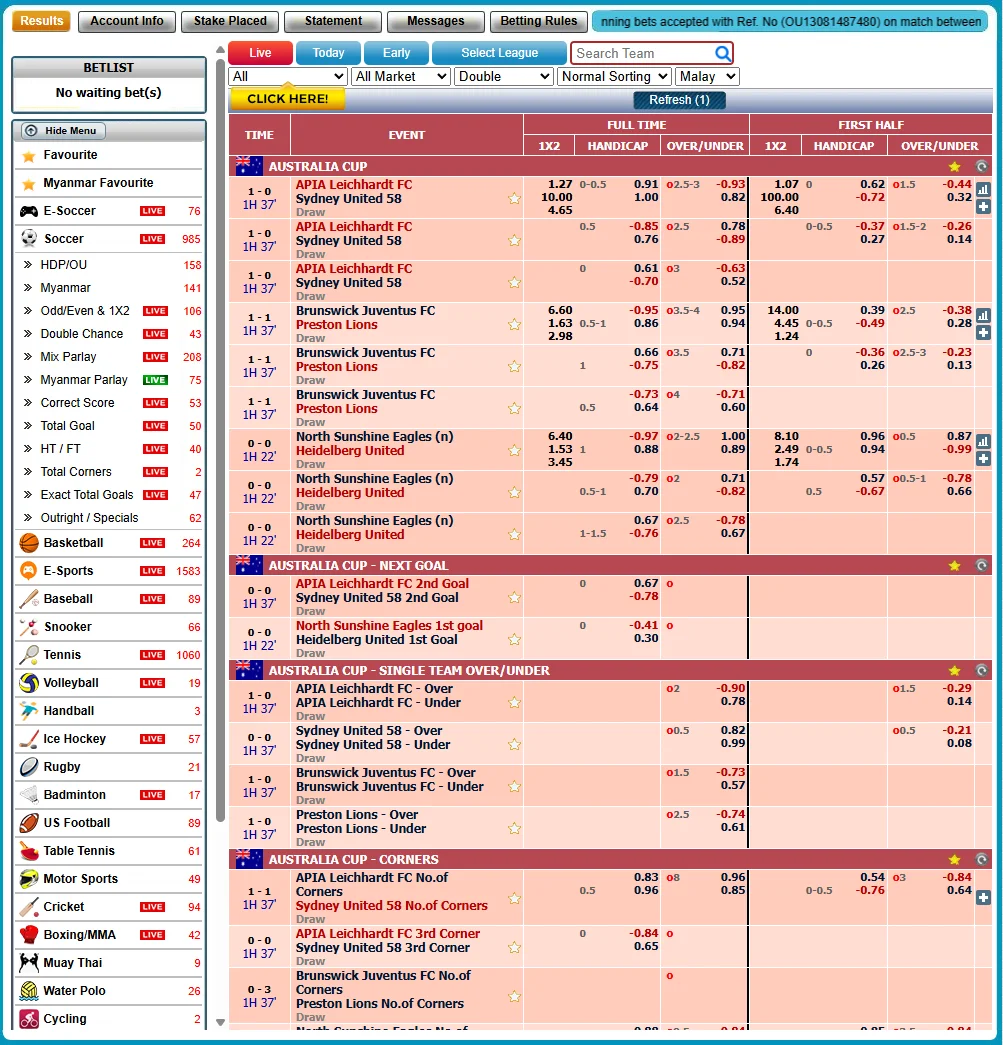Switch to the Live tab

tap(261, 53)
